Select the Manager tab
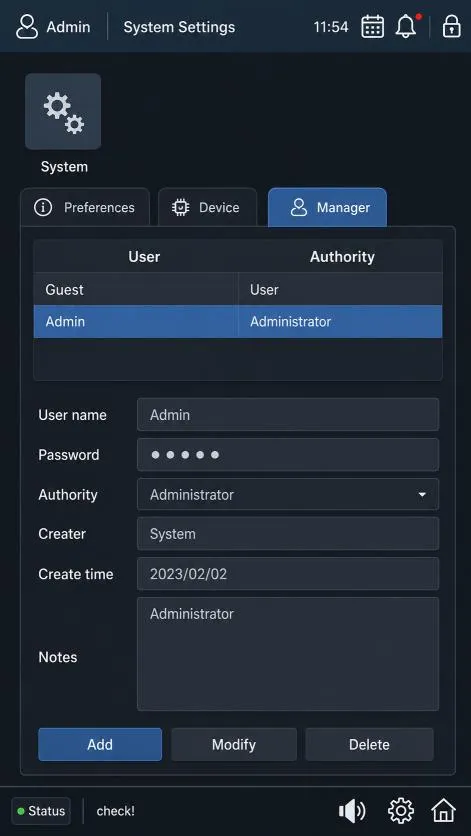The width and height of the screenshot is (471, 836). pos(327,207)
